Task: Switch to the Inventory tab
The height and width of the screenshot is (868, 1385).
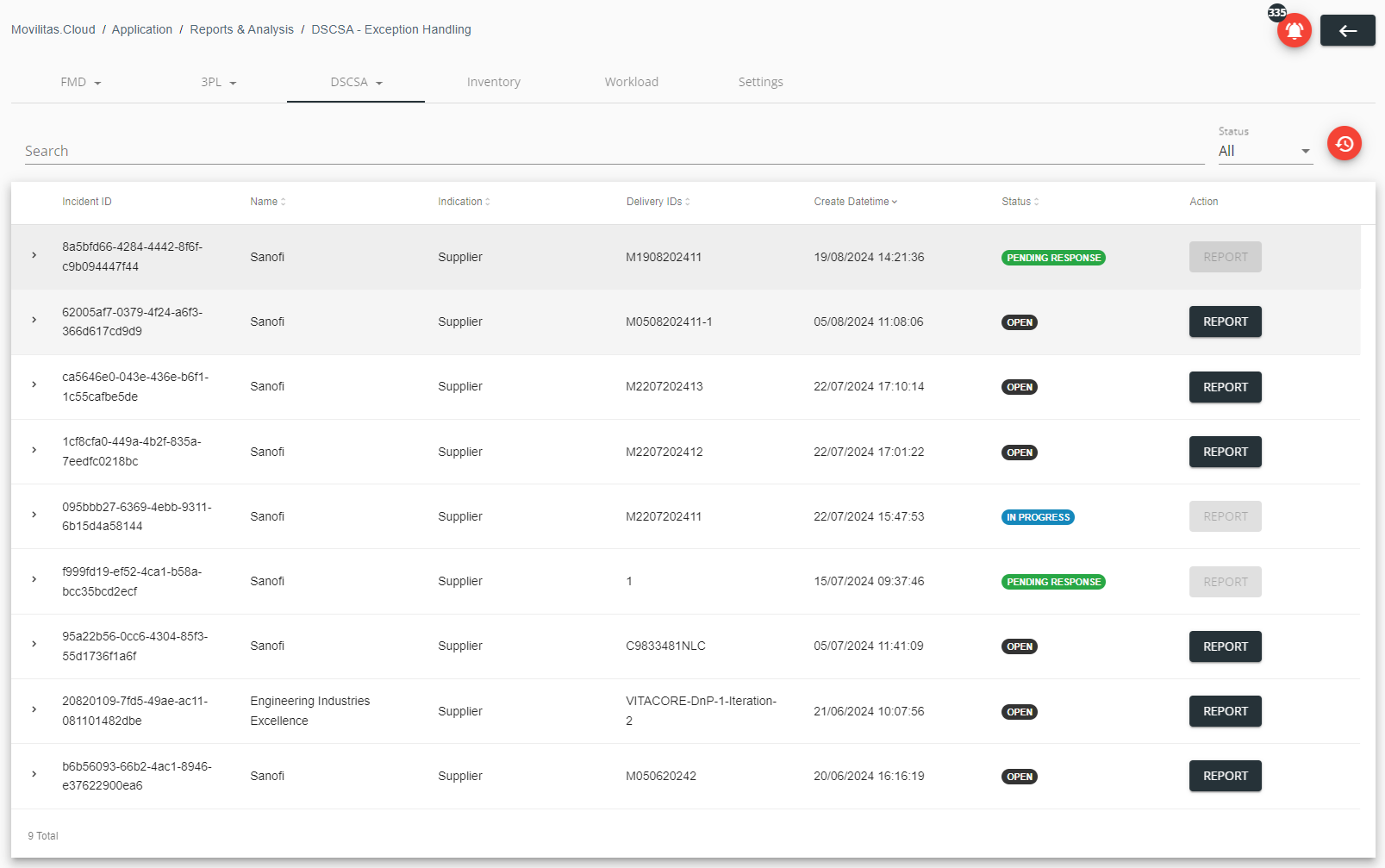Action: [494, 82]
